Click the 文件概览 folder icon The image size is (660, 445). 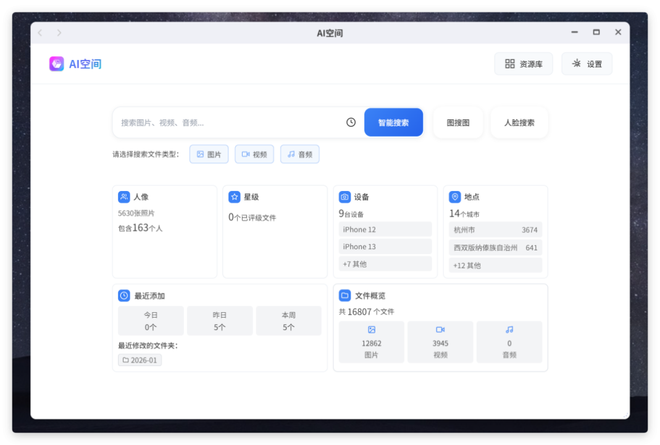click(344, 296)
